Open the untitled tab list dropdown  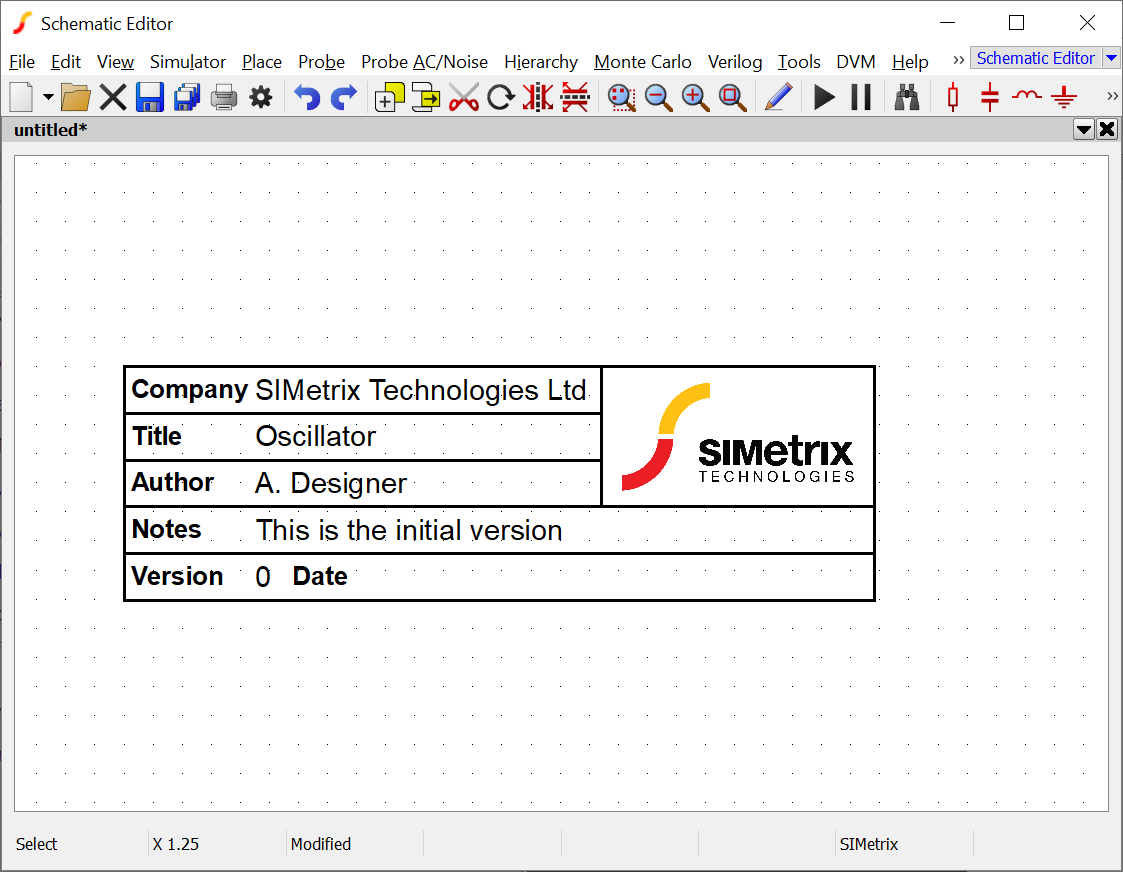[x=1083, y=129]
